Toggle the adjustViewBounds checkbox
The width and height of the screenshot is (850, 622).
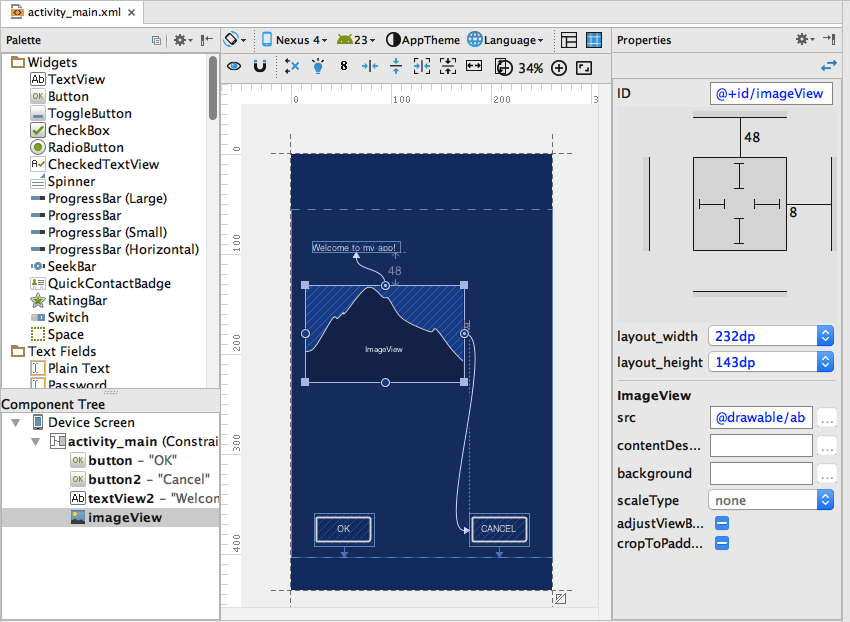[x=722, y=523]
